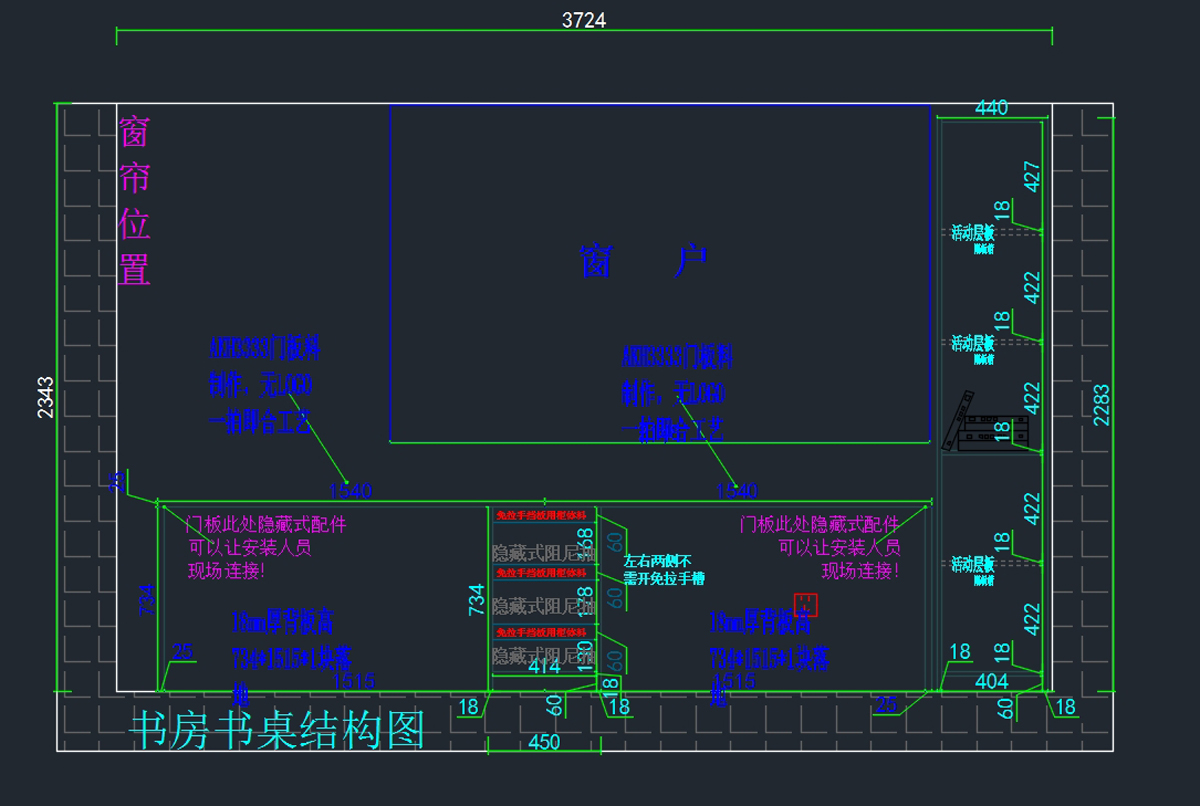Click the topmost red 免拉手挡板用柜体料 label
This screenshot has width=1200, height=806.
tap(541, 514)
